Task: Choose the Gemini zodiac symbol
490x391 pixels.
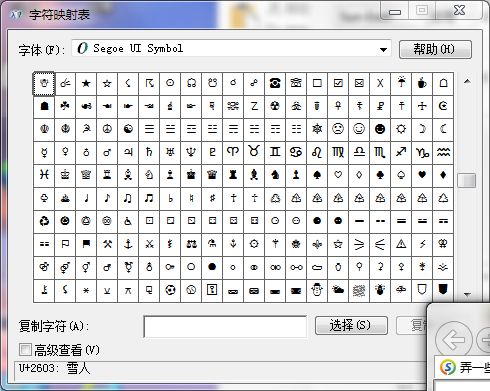Action: click(275, 152)
